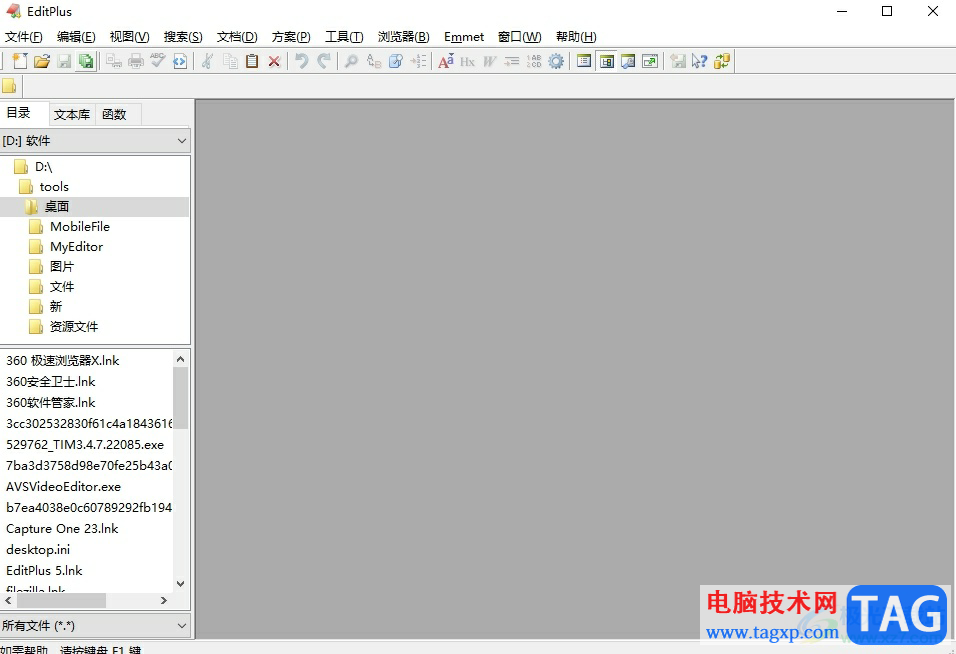Click the Open file folder icon
This screenshot has width=956, height=654.
coord(42,61)
